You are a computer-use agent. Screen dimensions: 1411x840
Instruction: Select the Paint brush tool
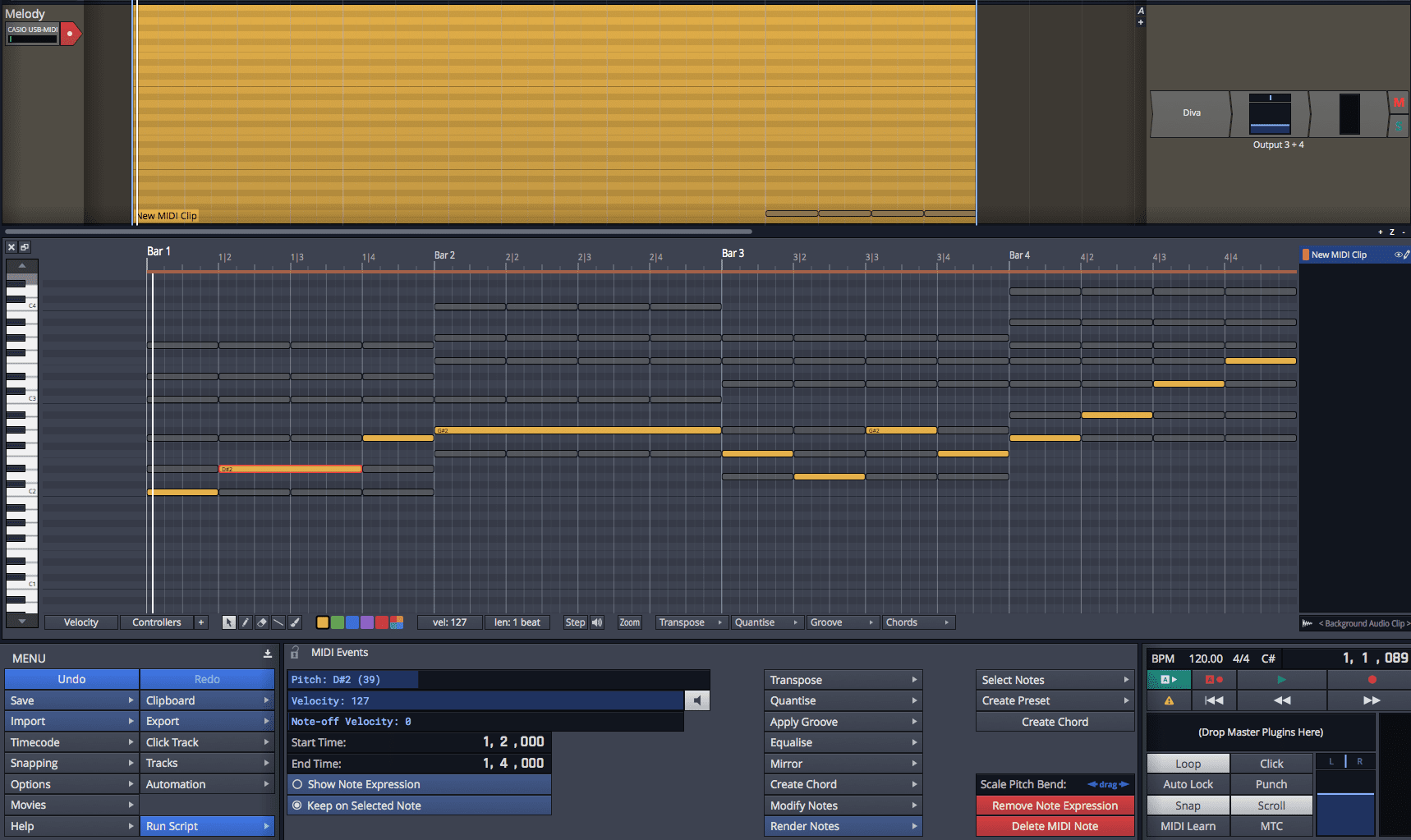296,622
